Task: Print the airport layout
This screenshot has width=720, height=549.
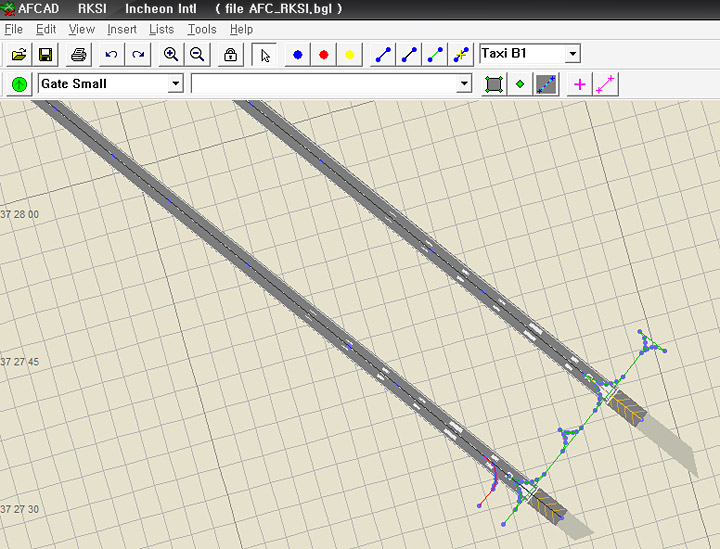Action: coord(79,55)
